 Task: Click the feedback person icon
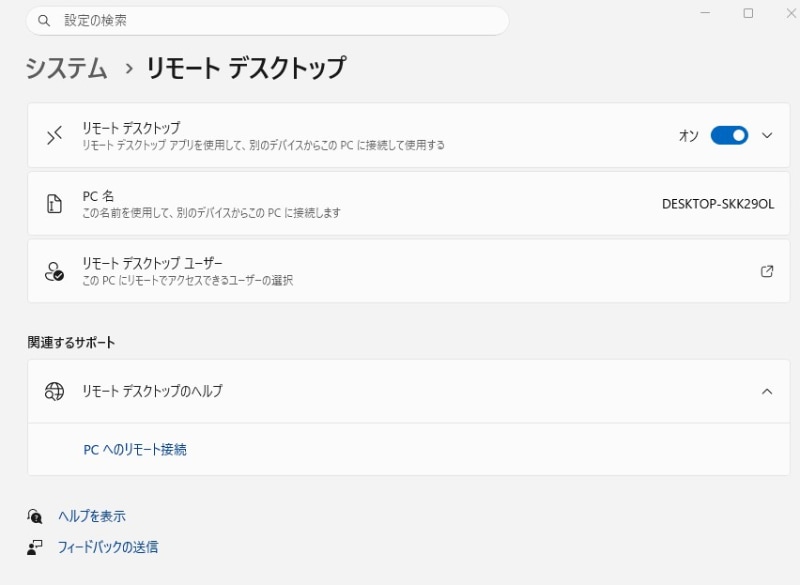click(x=35, y=547)
